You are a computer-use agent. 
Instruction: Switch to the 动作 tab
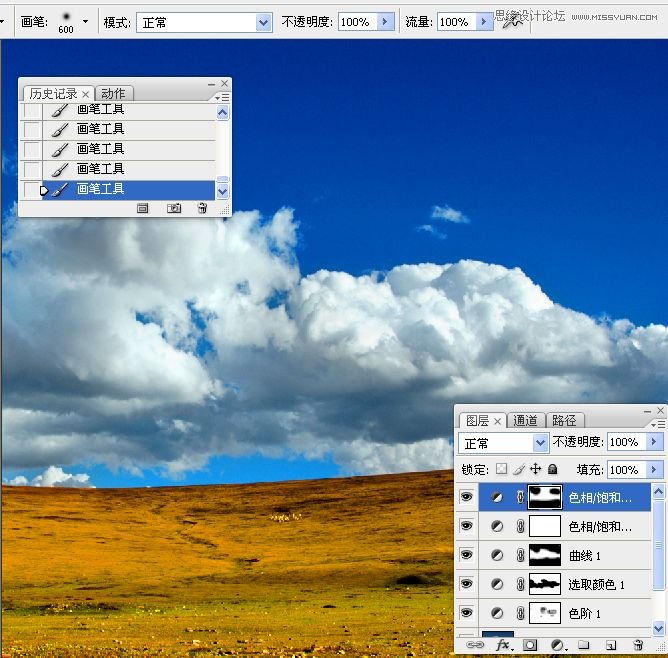[113, 94]
